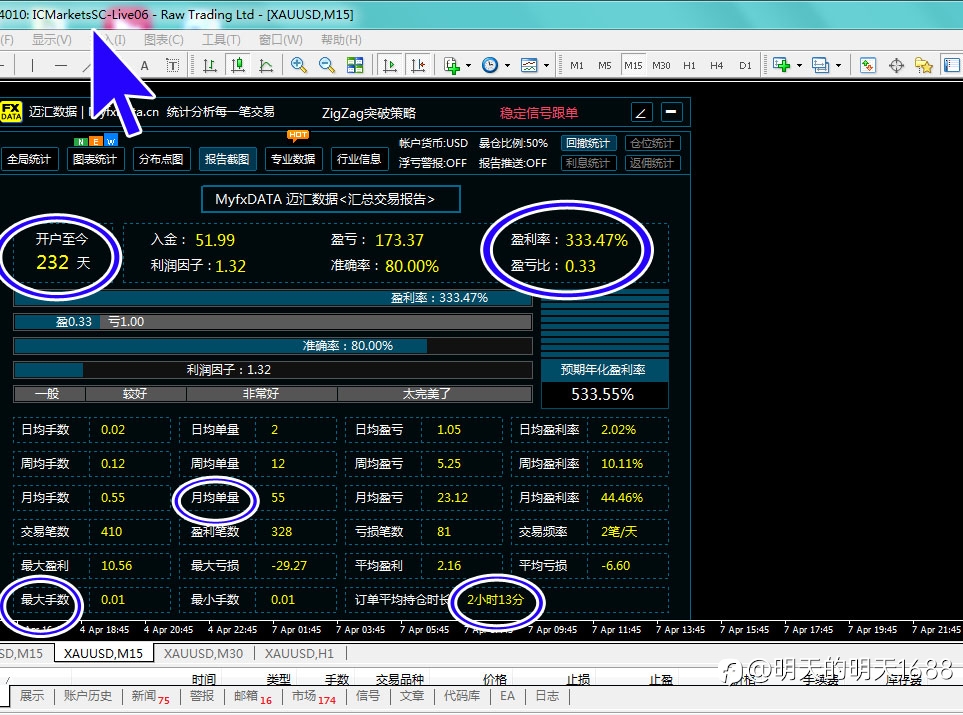Toggle 报告推送:OFF setting
The width and height of the screenshot is (963, 715).
tap(513, 163)
